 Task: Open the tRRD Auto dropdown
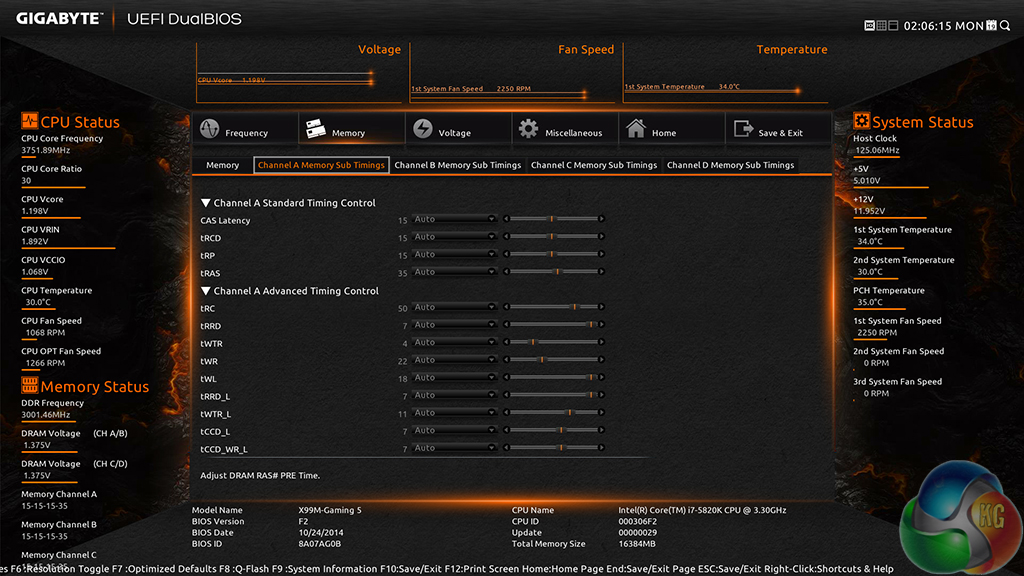[x=454, y=325]
